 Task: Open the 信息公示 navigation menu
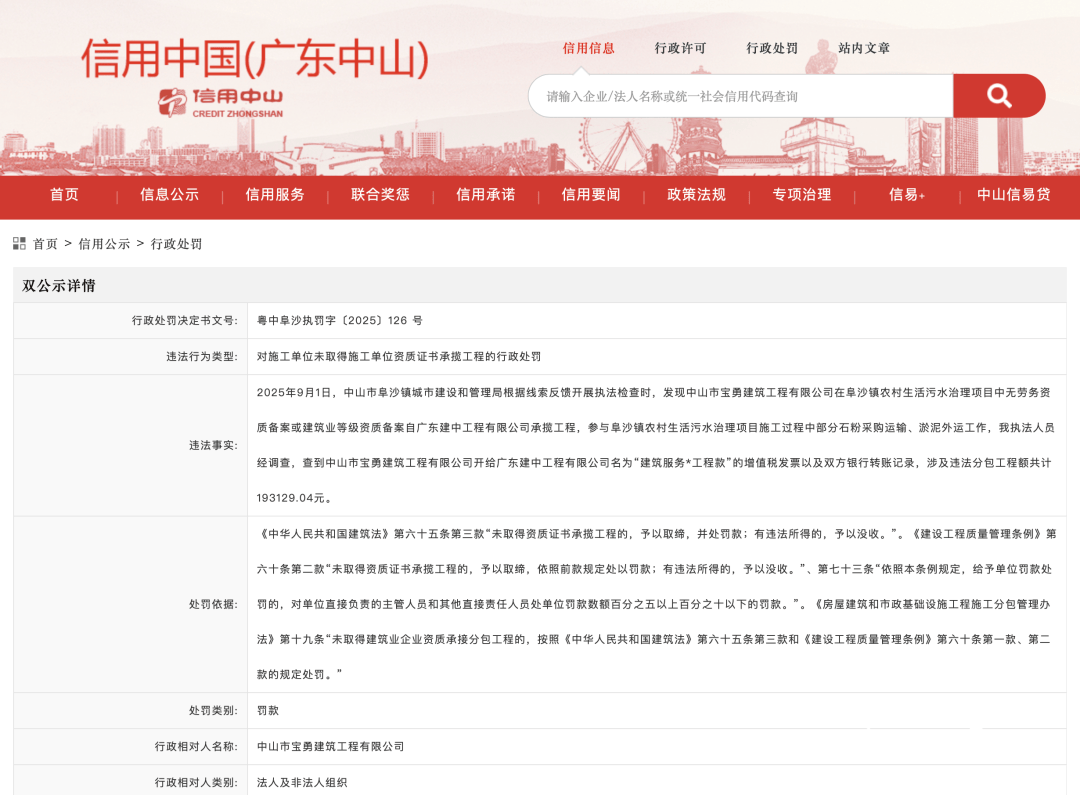coord(169,195)
